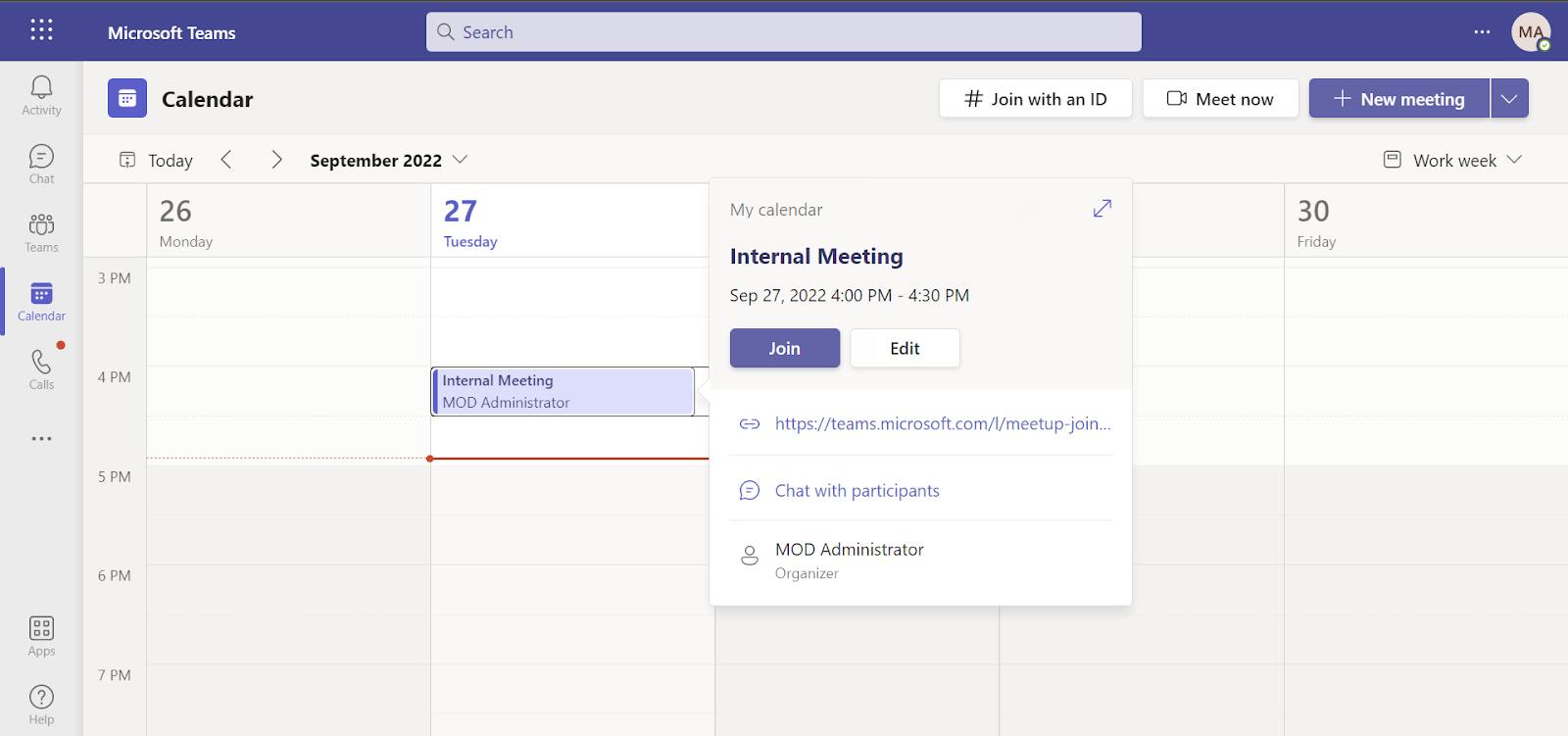Expand meeting details with the pop-out arrow
This screenshot has width=1568, height=736.
[x=1102, y=209]
